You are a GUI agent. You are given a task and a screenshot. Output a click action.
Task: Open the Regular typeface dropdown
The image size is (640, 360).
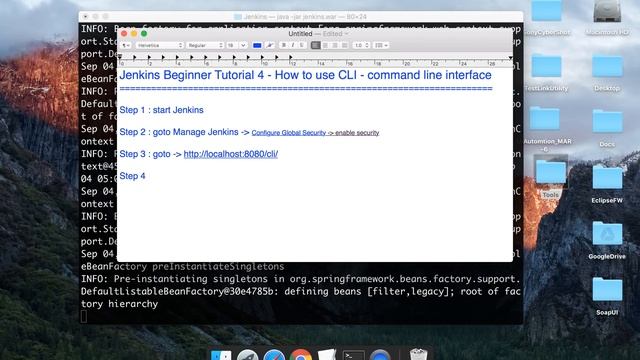click(x=205, y=45)
